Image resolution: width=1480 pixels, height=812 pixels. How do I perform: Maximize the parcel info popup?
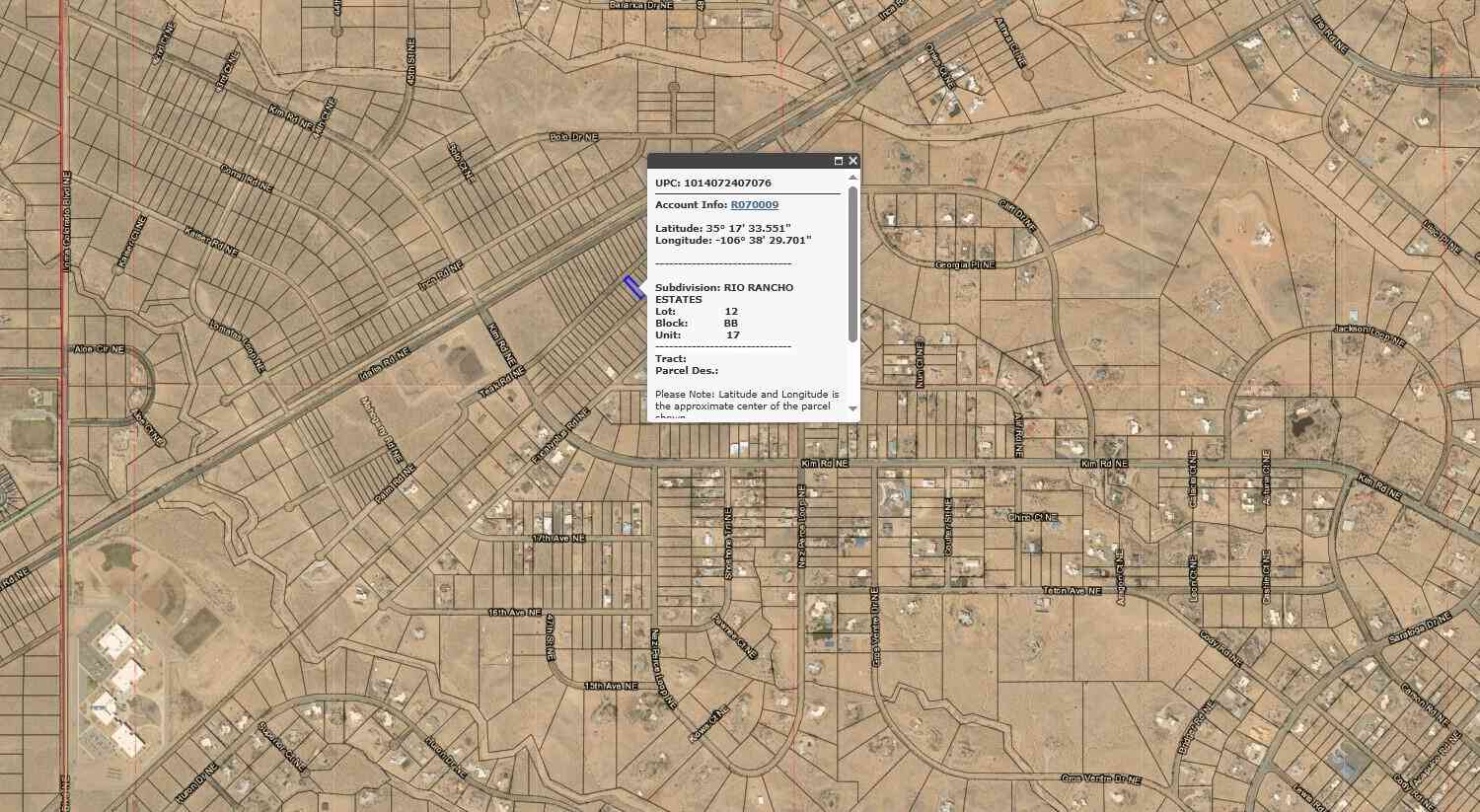point(839,161)
